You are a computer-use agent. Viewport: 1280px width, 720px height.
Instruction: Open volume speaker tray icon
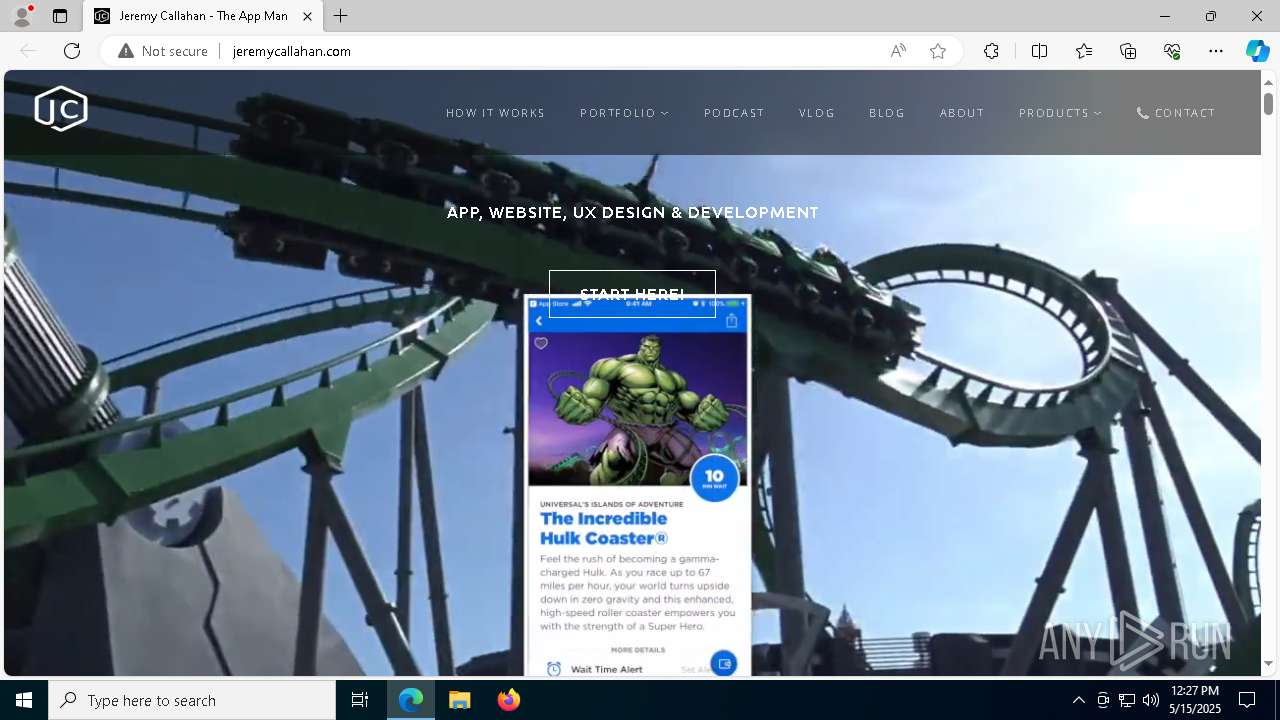(1150, 700)
